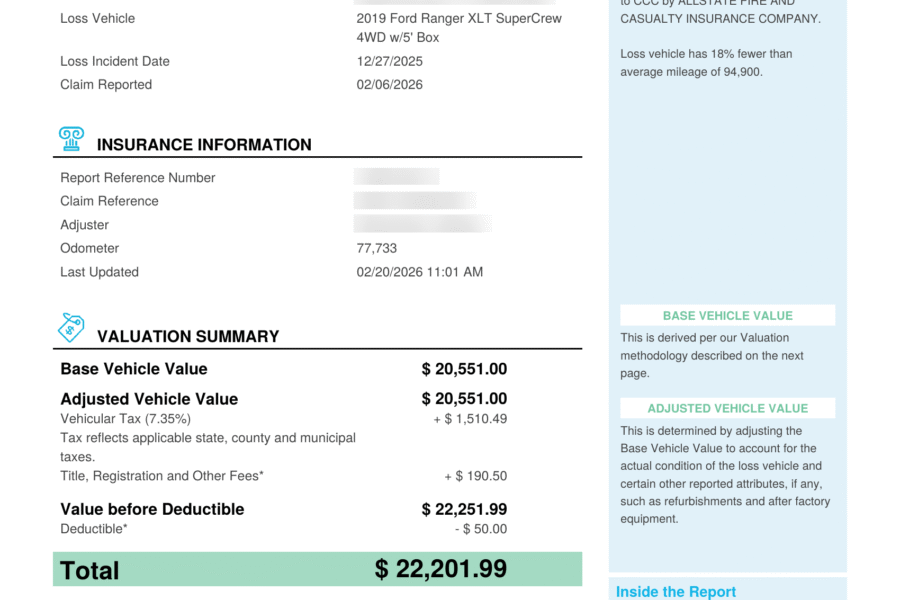Click the Value before Deductible amount
900x600 pixels.
tap(464, 509)
